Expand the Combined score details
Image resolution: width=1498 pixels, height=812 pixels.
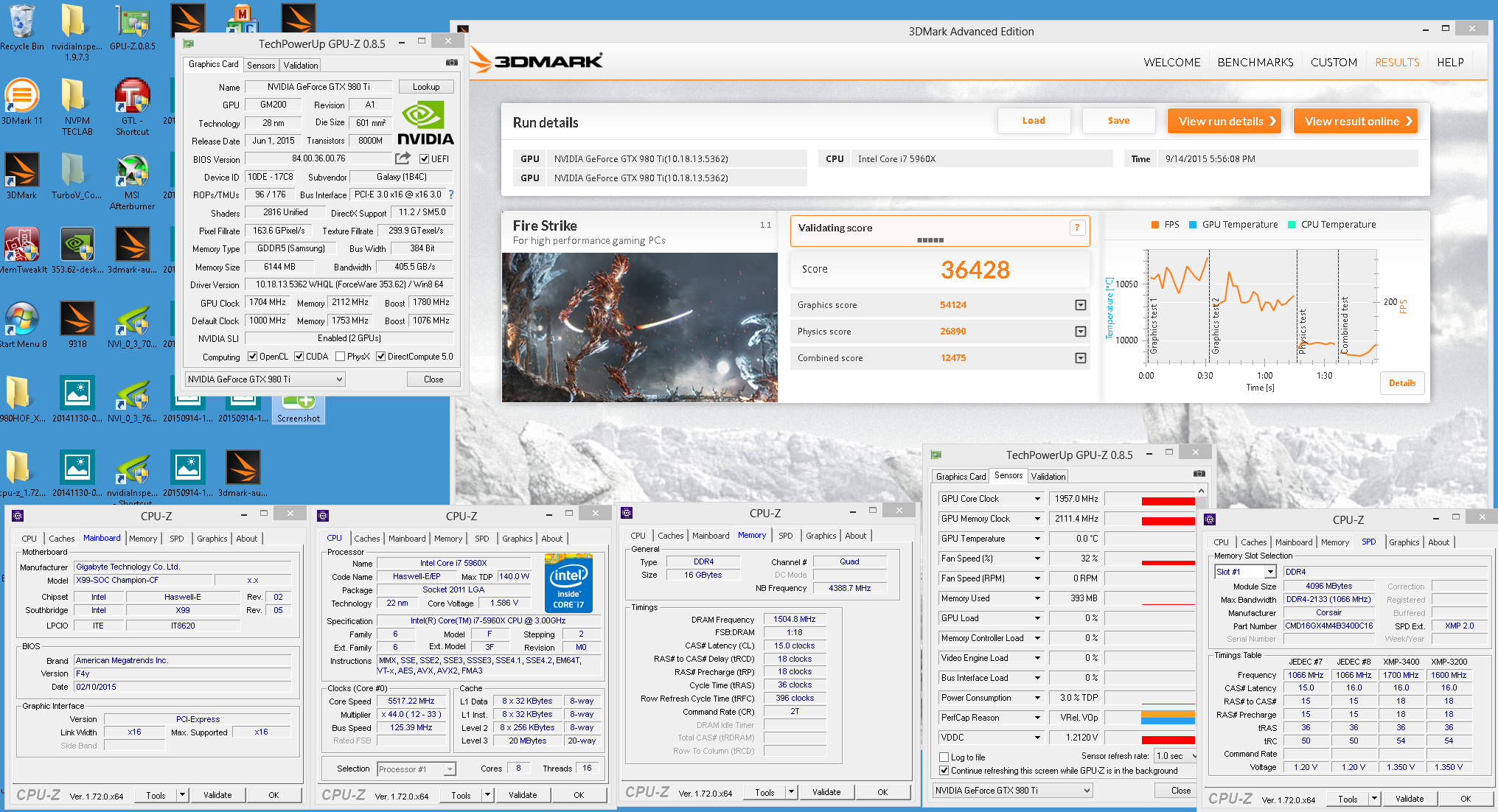pos(1081,358)
